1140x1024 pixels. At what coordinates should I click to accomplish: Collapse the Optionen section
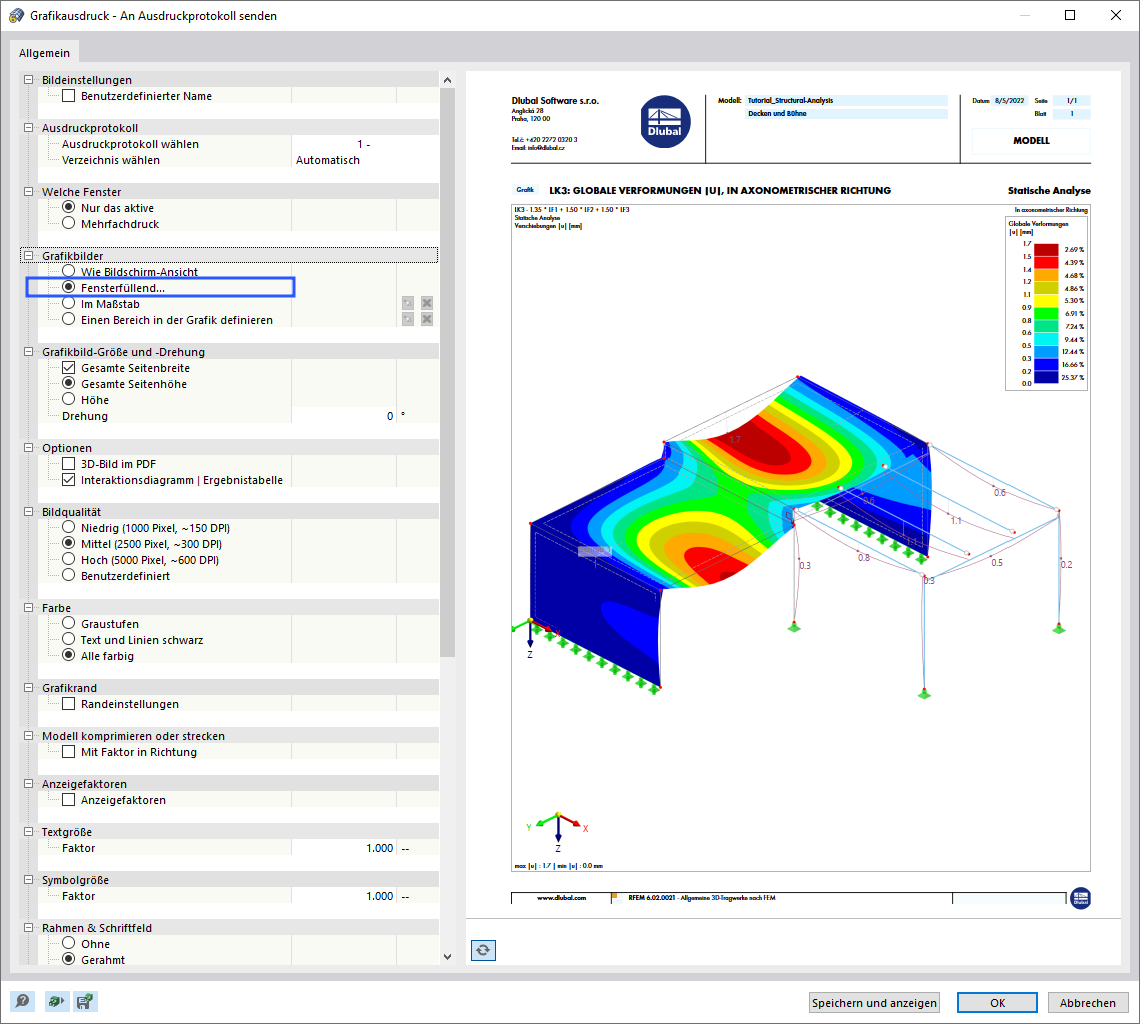click(x=28, y=448)
